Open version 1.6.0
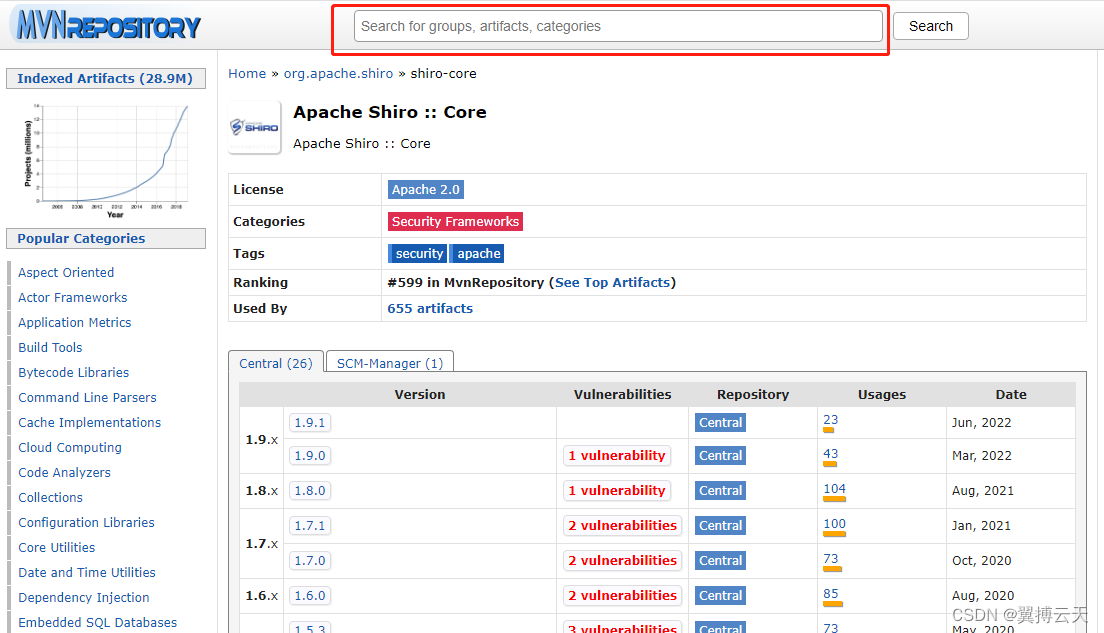The image size is (1104, 633). coord(309,595)
